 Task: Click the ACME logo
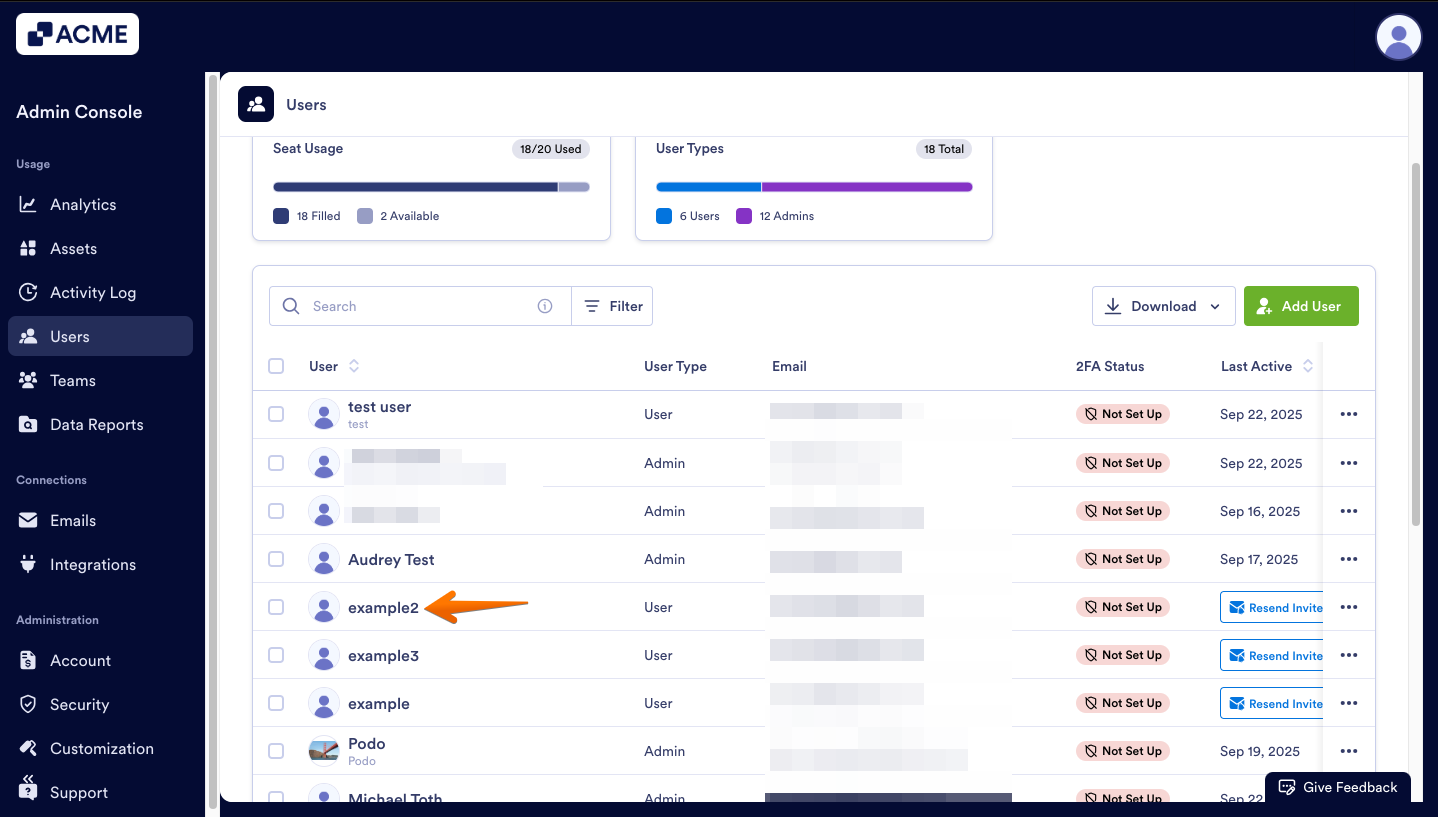point(78,34)
